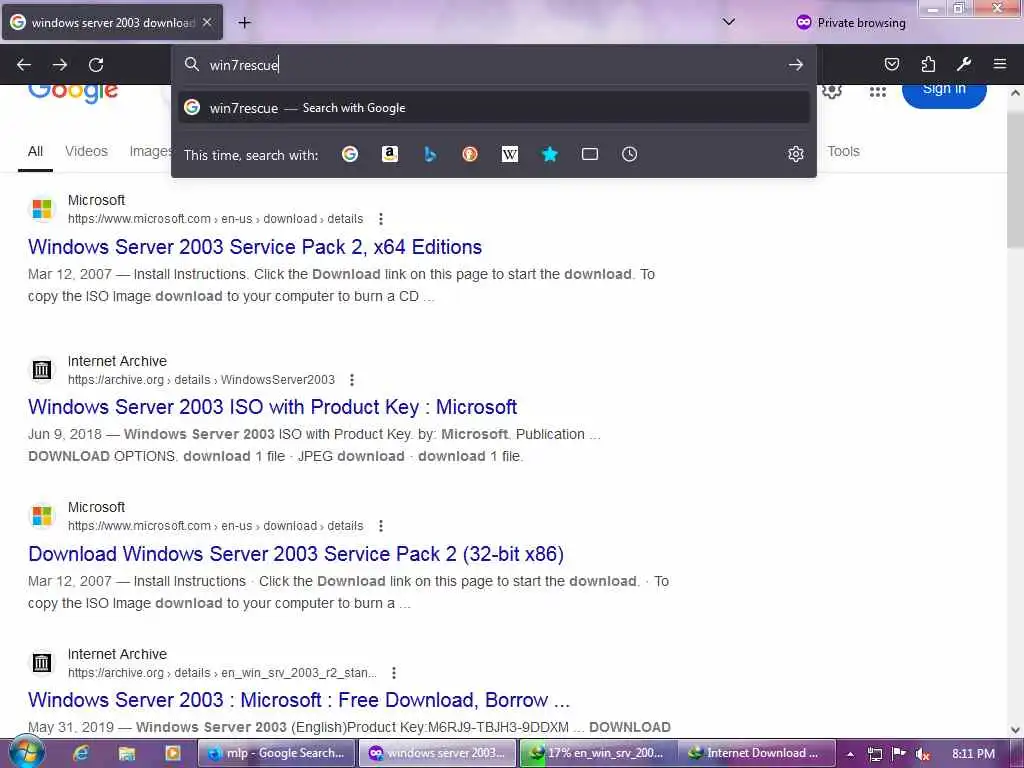Click the 8:11 PM clock

973,754
